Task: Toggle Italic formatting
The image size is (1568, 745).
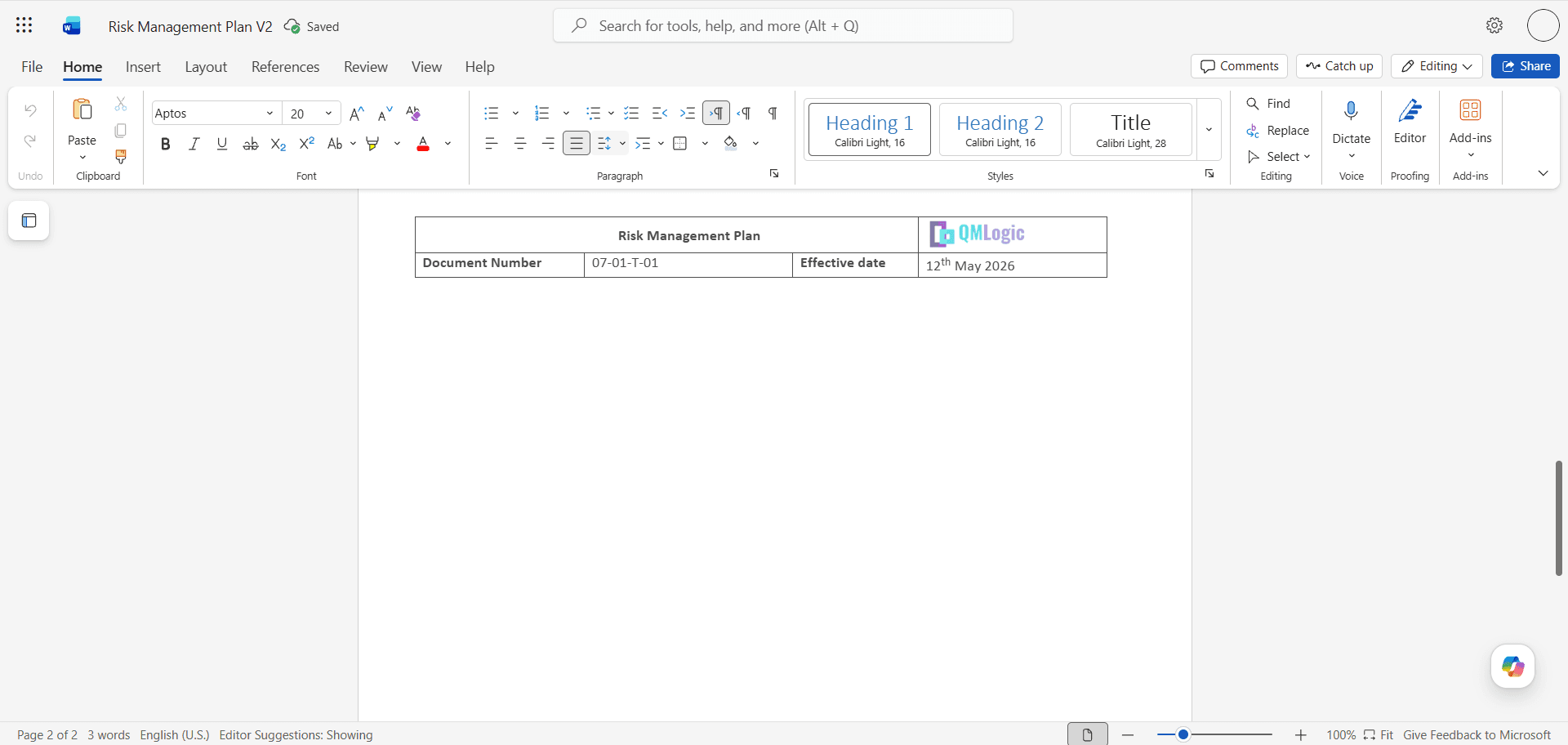Action: (194, 144)
